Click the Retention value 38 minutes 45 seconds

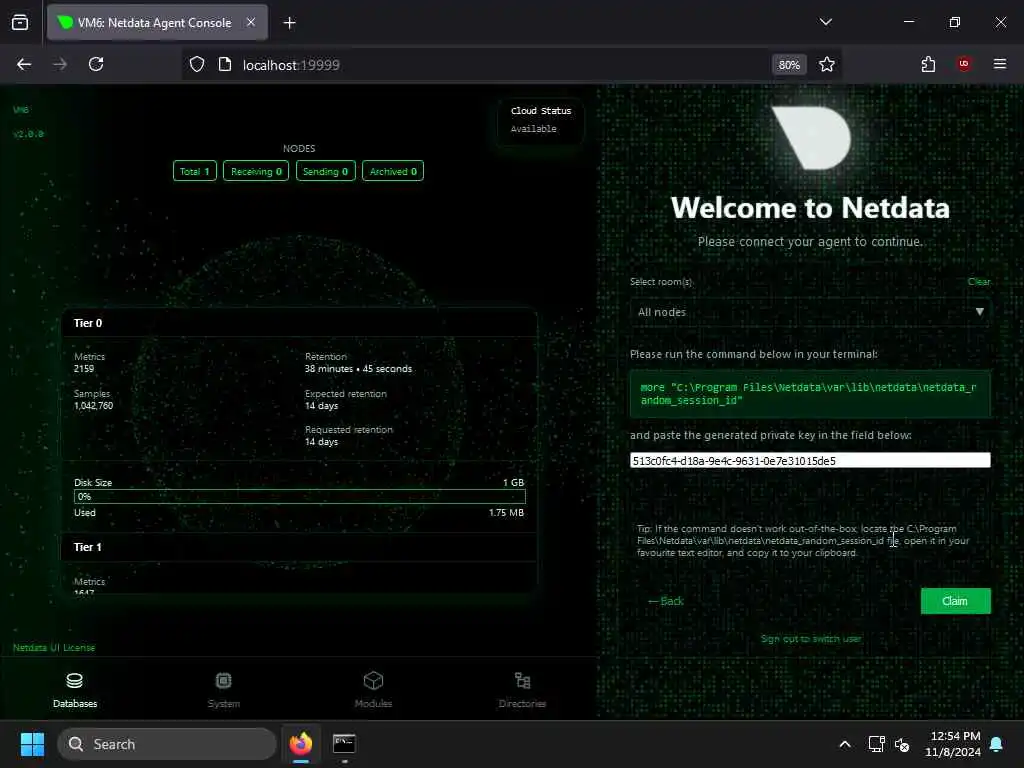click(x=359, y=368)
